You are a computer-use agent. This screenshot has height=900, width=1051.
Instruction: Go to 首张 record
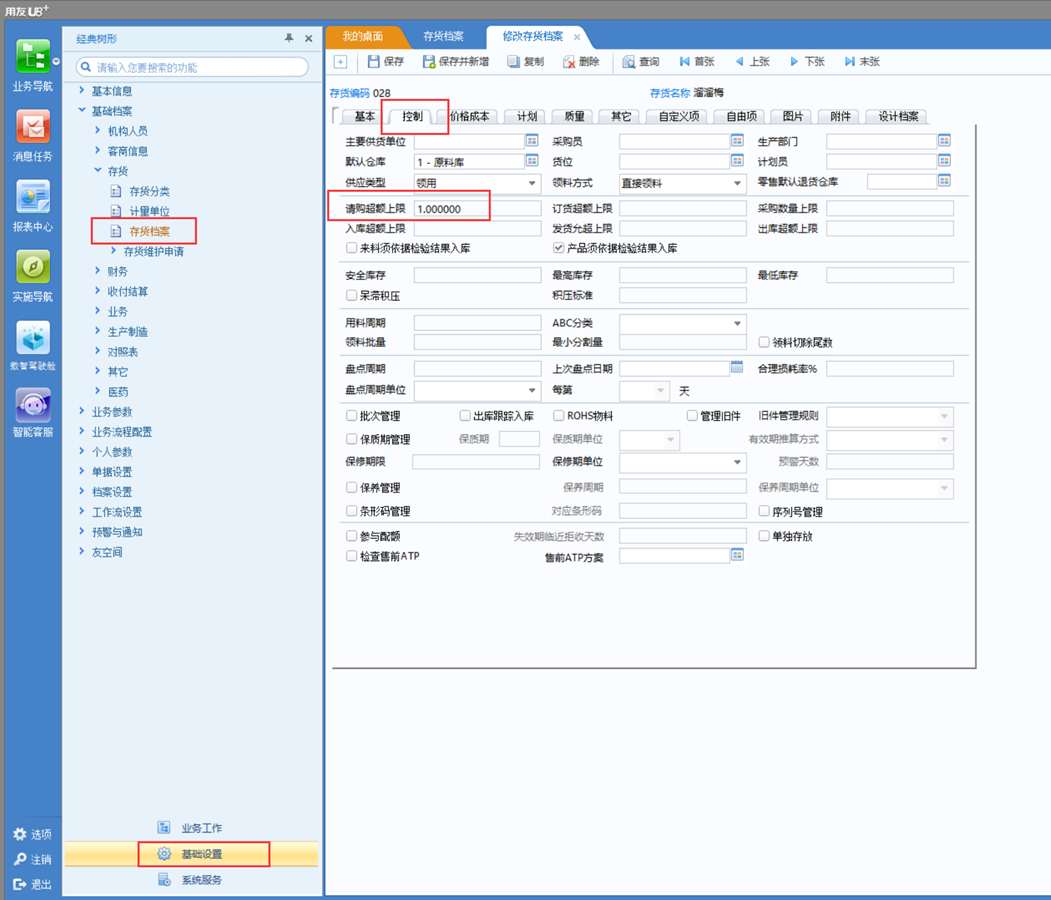coord(697,62)
